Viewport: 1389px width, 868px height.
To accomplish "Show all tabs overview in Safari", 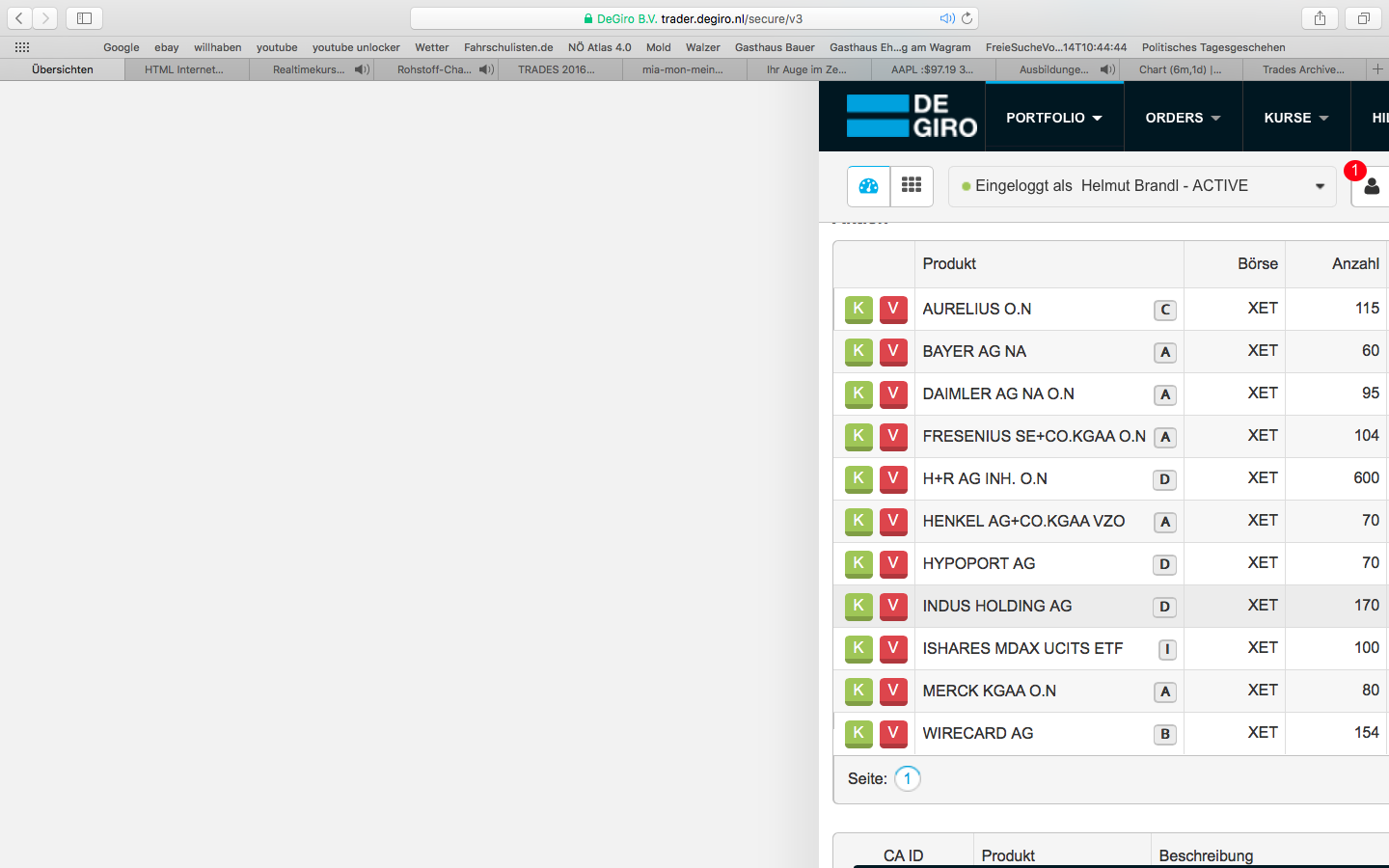I will [1363, 18].
